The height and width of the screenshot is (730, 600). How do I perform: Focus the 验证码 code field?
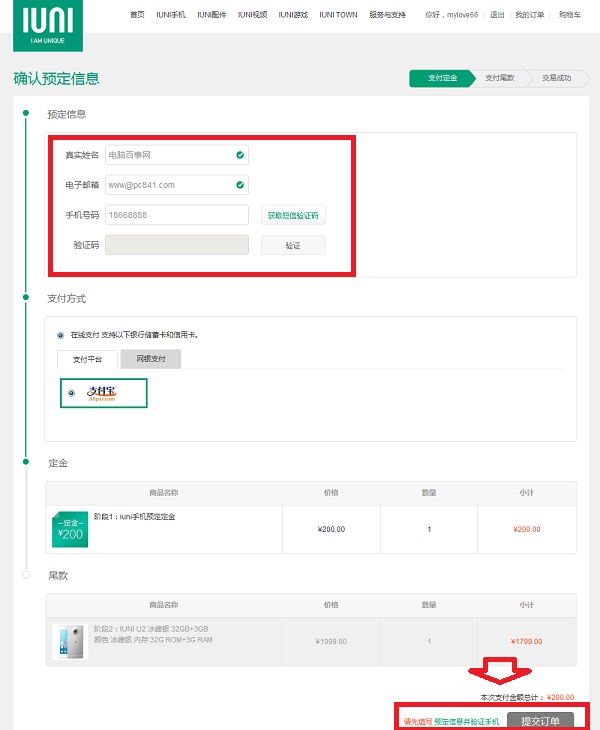[177, 245]
